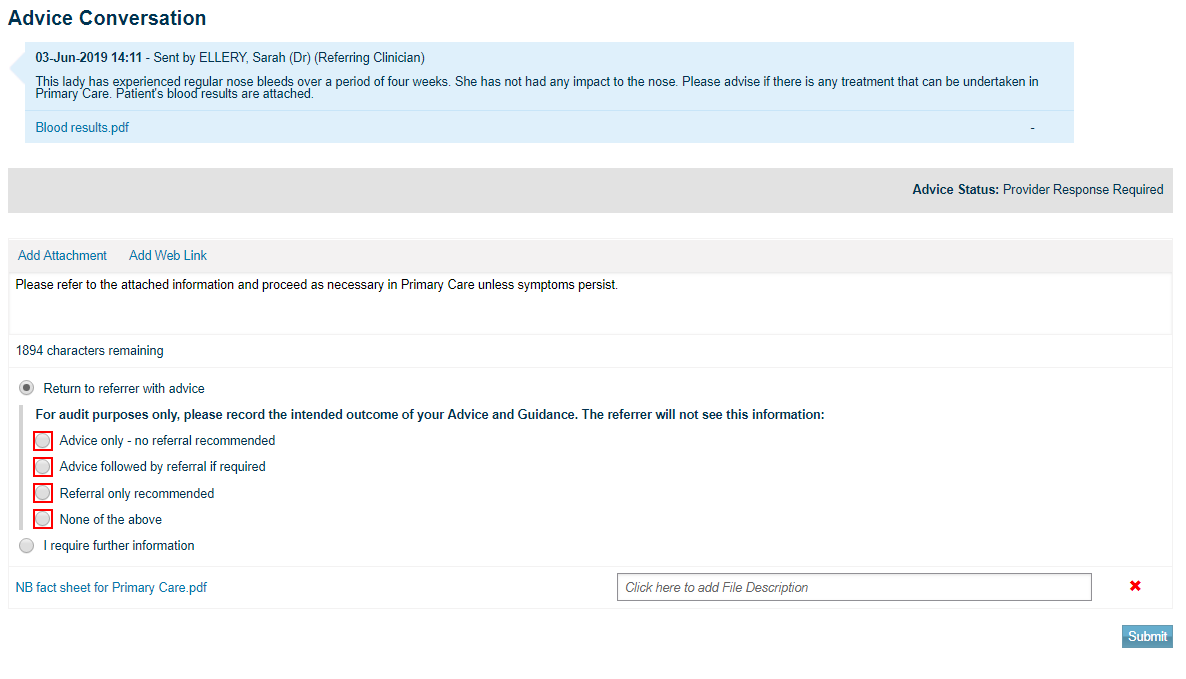
Task: Click the '03-Jun-2019 14:11' message timestamp
Action: 88,57
